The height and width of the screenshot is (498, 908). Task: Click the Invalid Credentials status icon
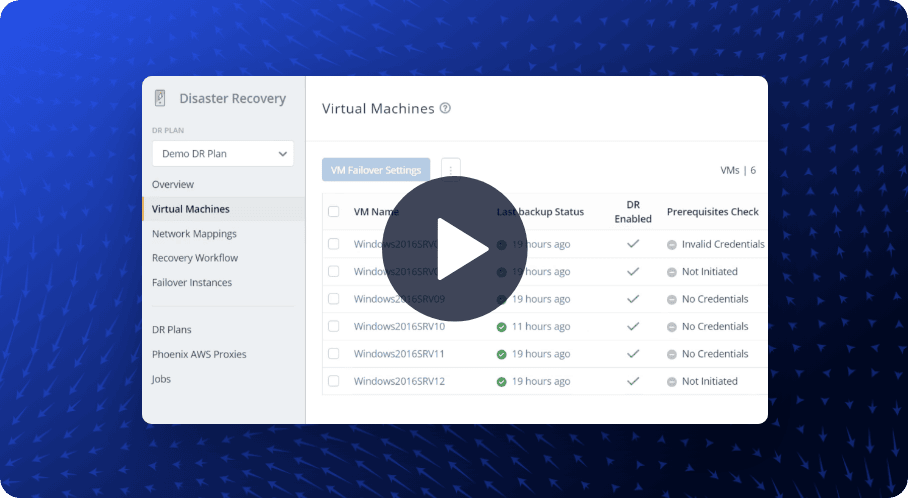coord(672,244)
